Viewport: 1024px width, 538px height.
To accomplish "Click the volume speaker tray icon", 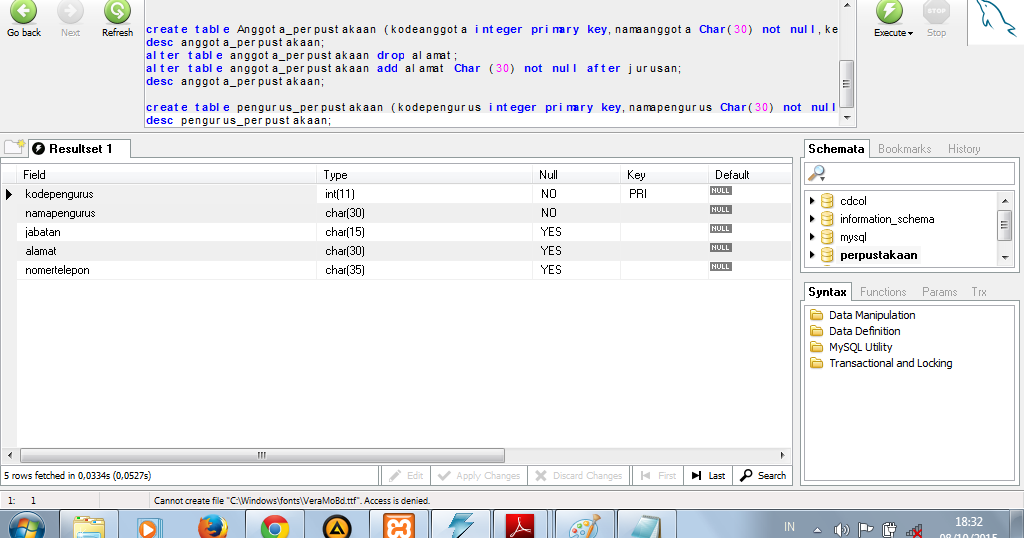I will (x=841, y=530).
